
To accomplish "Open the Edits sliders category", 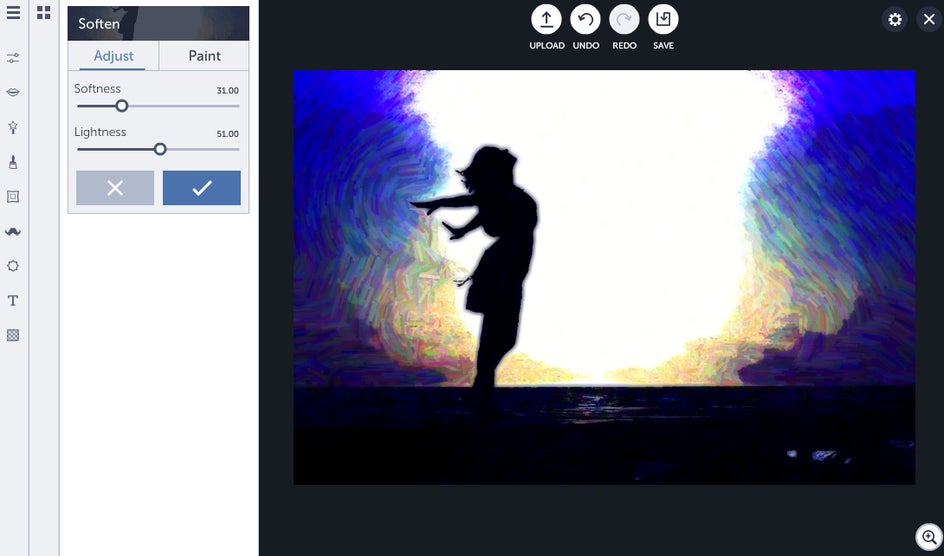I will click(x=13, y=58).
